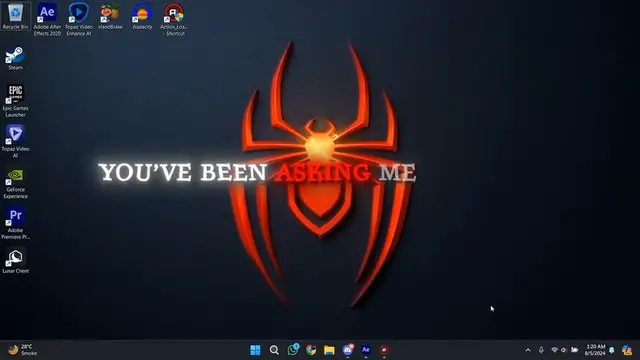Open taskbar Search
Viewport: 640px width, 360px height.
click(274, 350)
